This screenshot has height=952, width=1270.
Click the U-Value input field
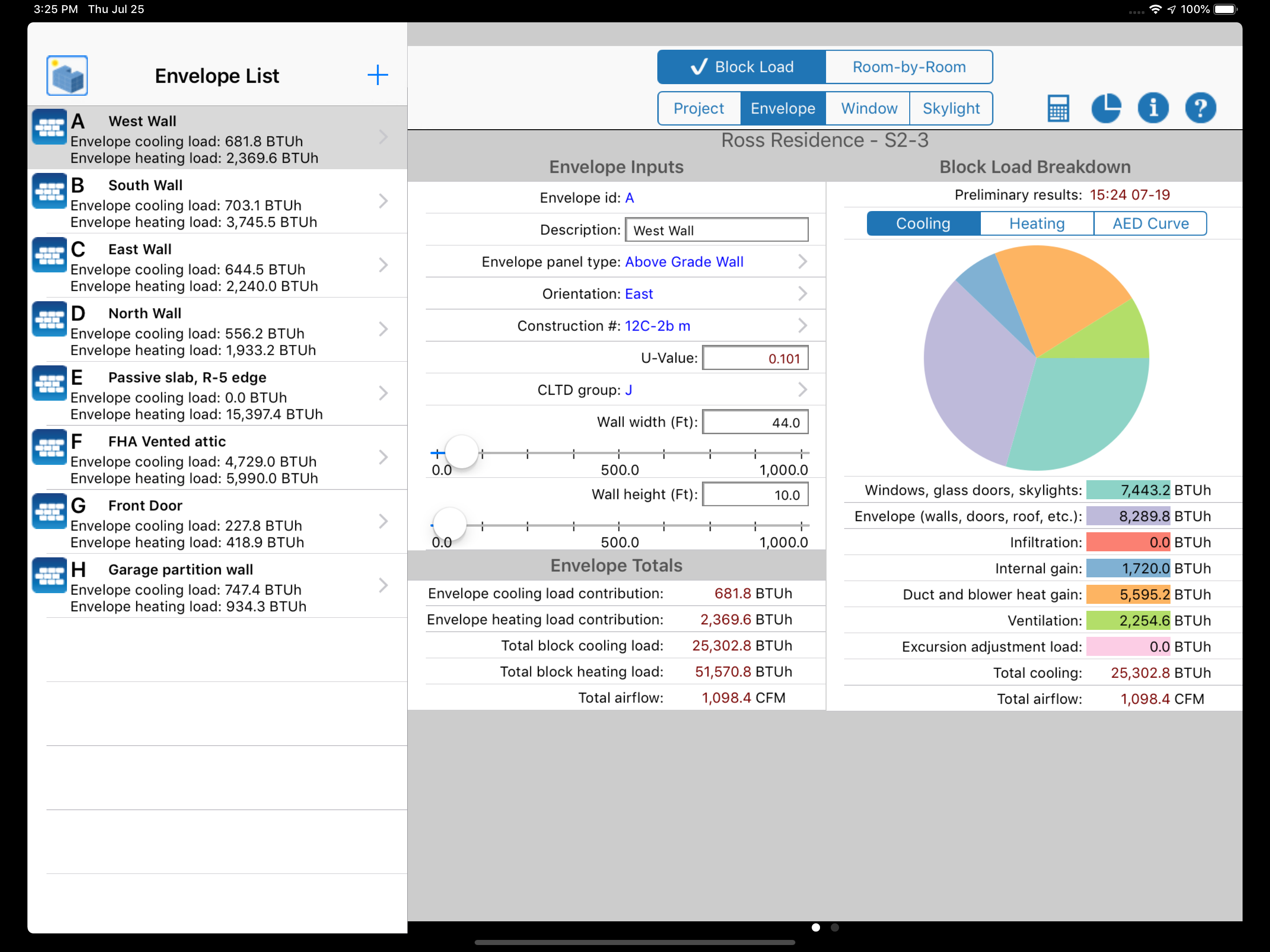click(754, 358)
